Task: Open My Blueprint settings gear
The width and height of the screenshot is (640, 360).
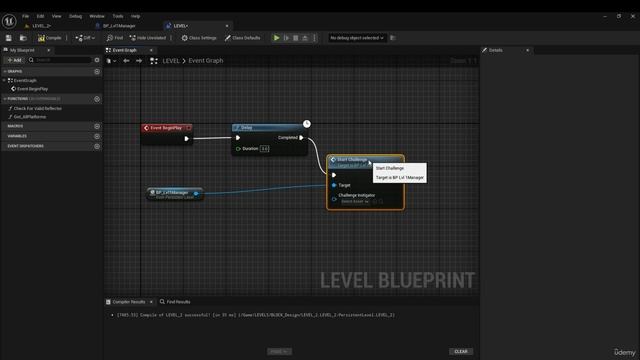Action: pos(97,60)
